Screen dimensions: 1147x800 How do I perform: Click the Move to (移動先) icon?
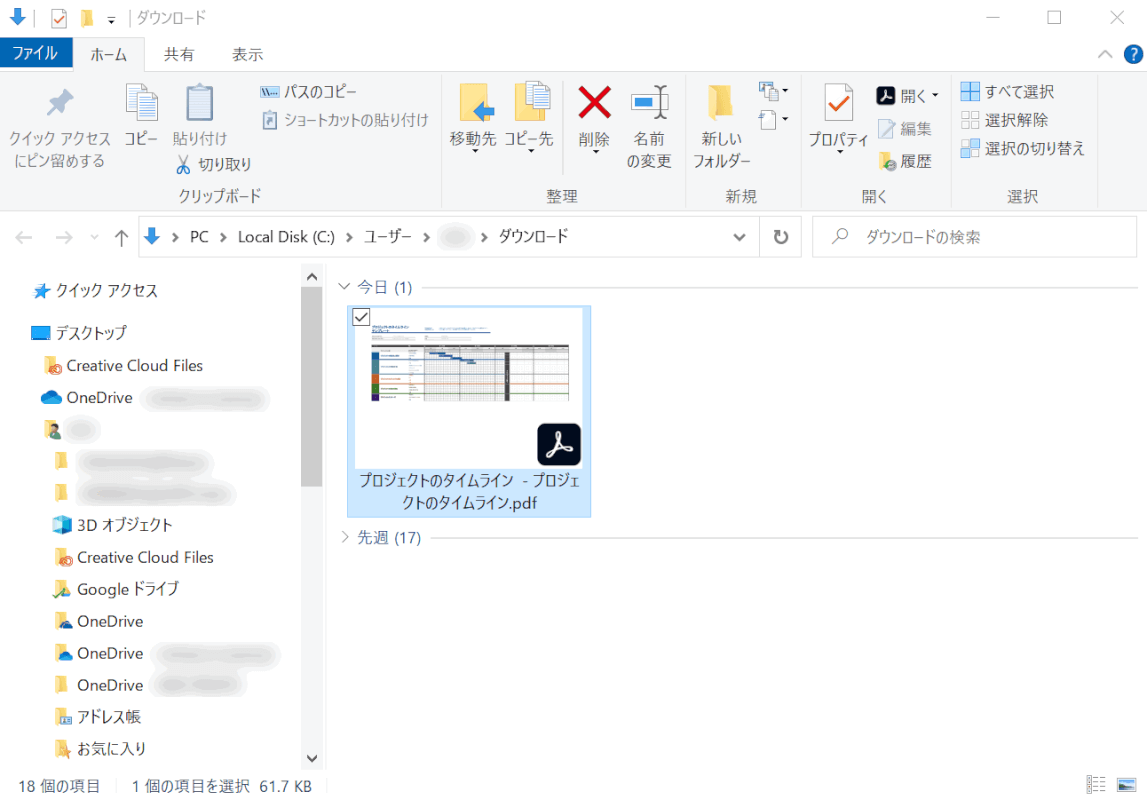click(x=472, y=103)
